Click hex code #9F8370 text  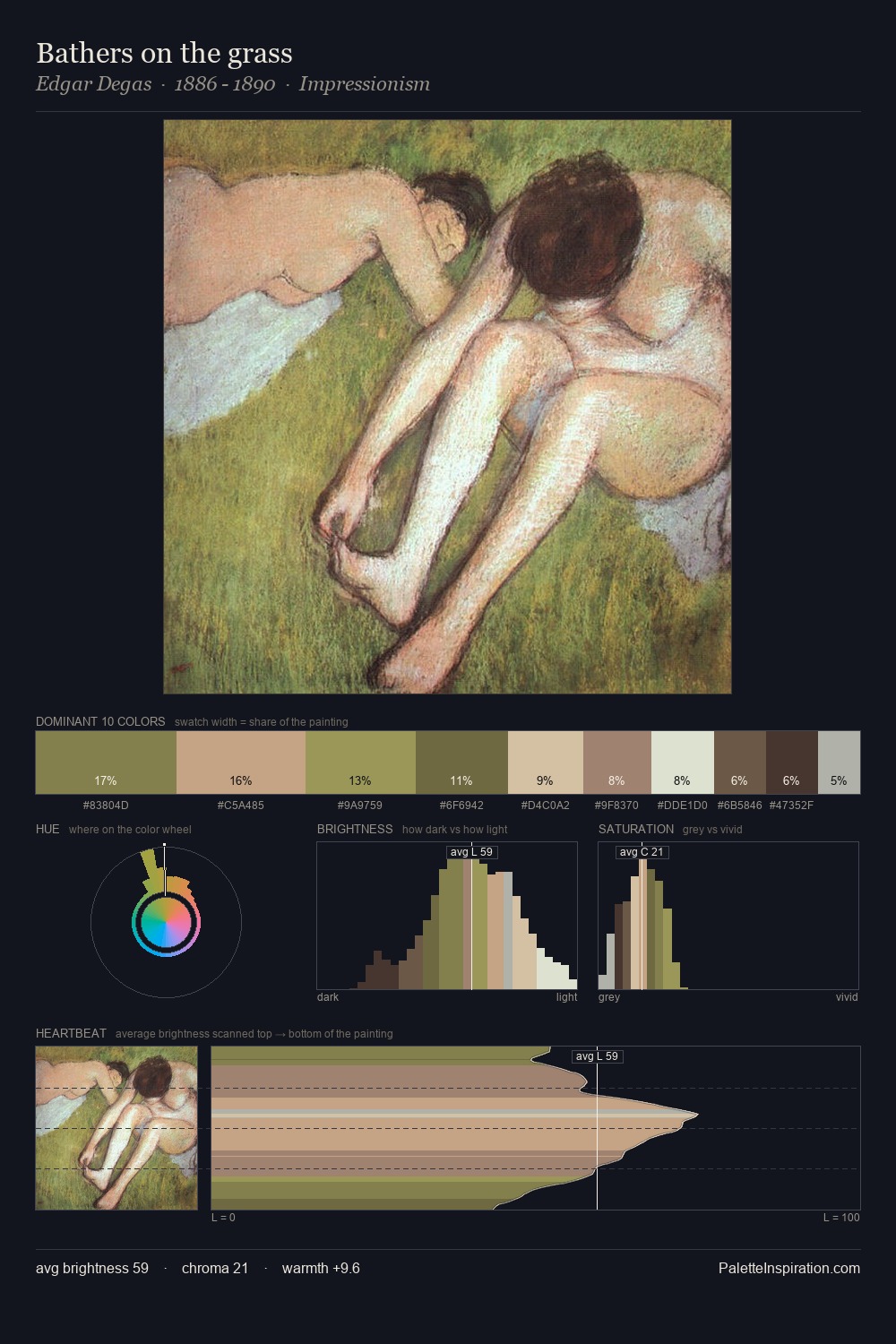point(616,806)
